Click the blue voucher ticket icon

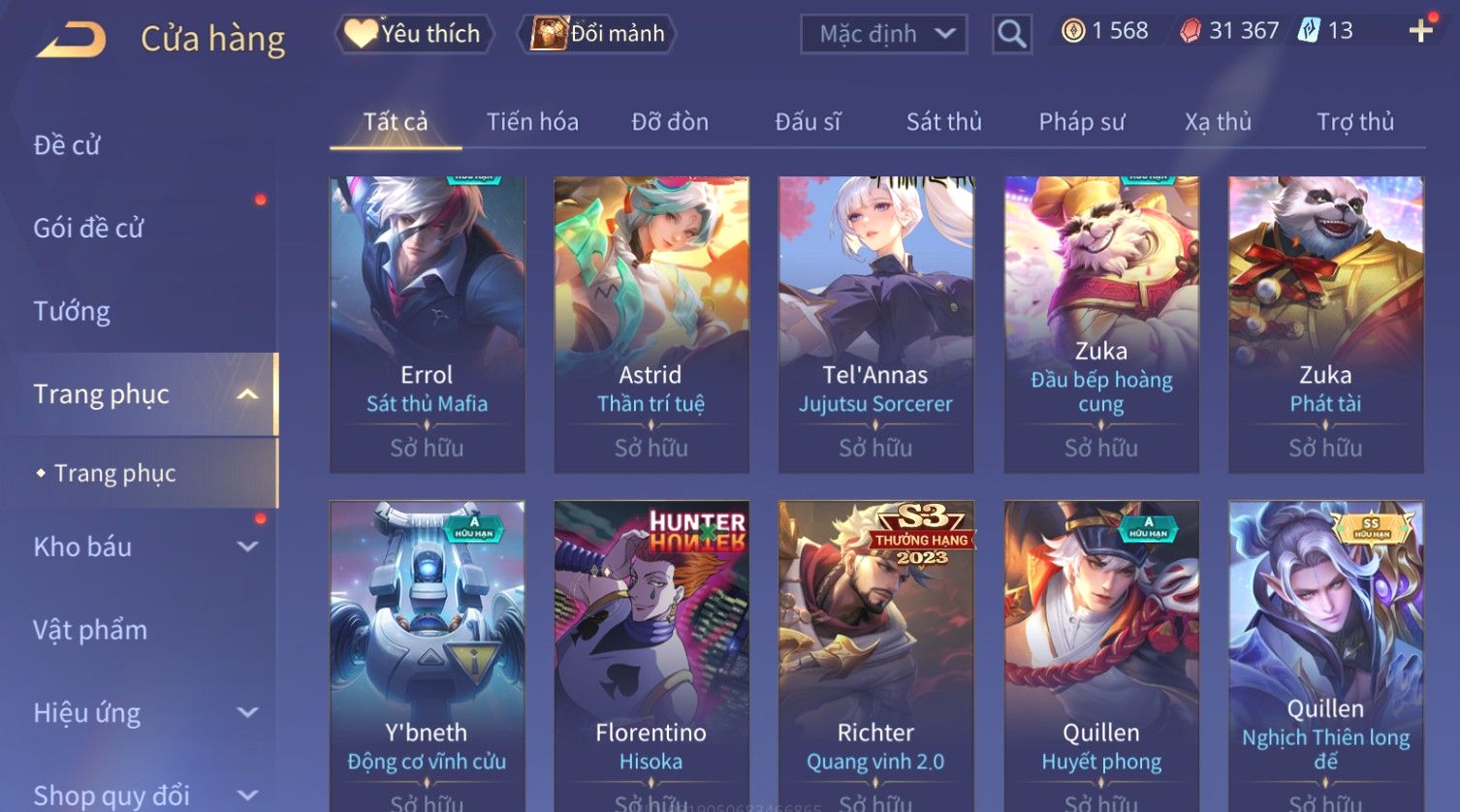pos(1309,31)
